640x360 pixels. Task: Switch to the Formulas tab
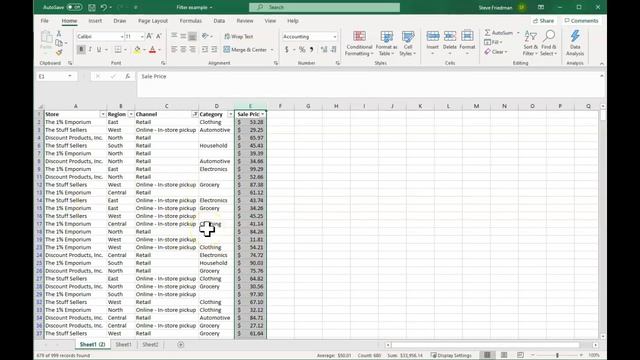(x=191, y=21)
